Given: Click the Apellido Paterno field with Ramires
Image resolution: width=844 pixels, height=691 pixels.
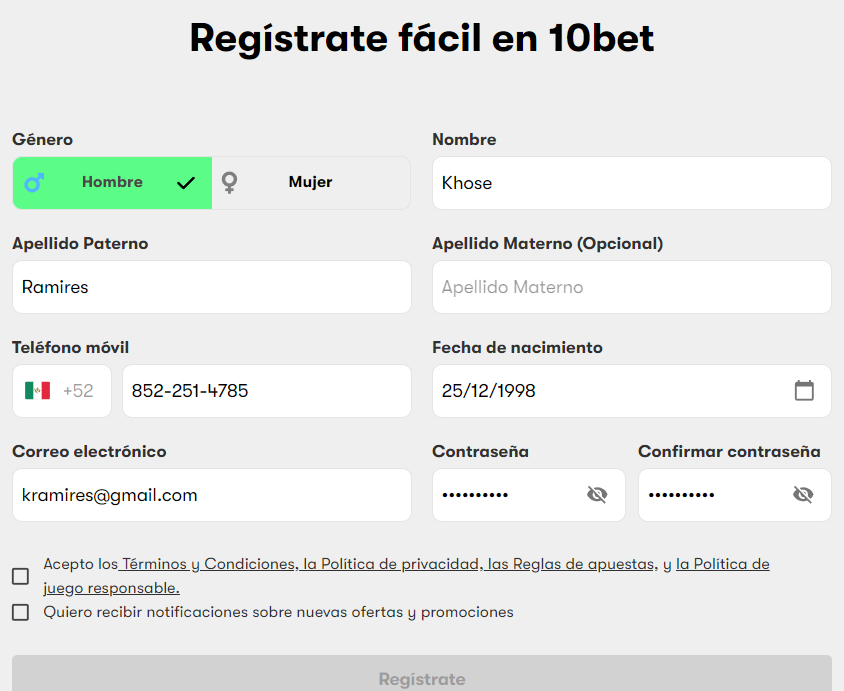Looking at the screenshot, I should (212, 287).
